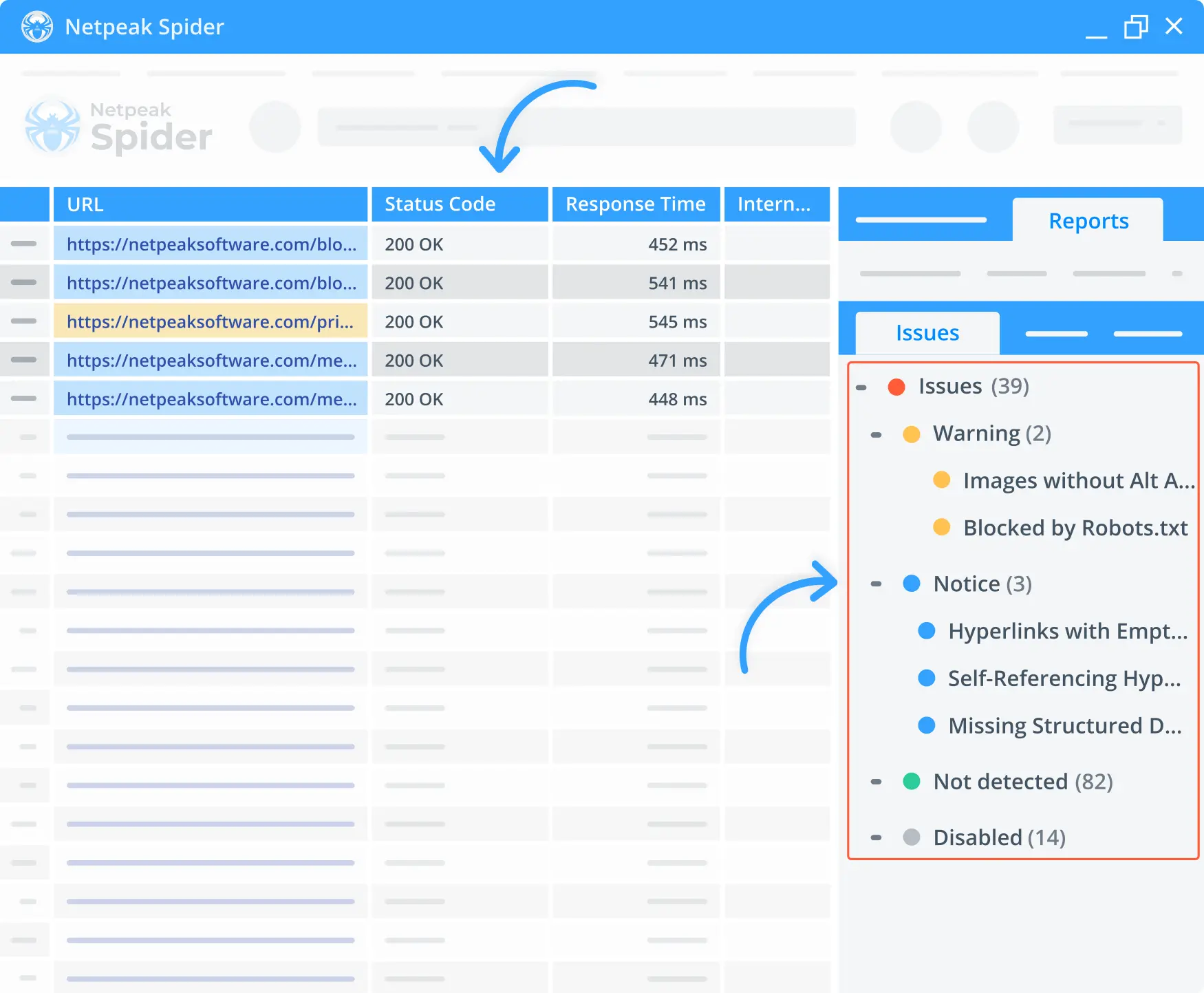Click red dot beside Issues (39)
The width and height of the screenshot is (1204, 993).
click(x=896, y=387)
